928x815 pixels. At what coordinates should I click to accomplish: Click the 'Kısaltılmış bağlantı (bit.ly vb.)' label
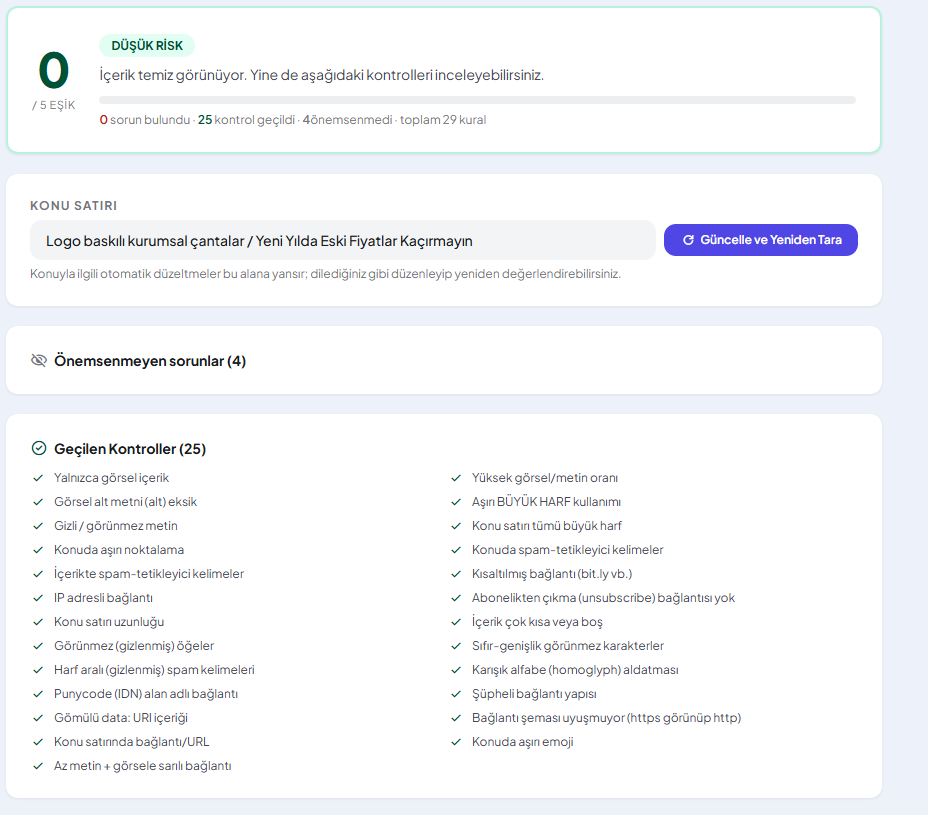[552, 574]
